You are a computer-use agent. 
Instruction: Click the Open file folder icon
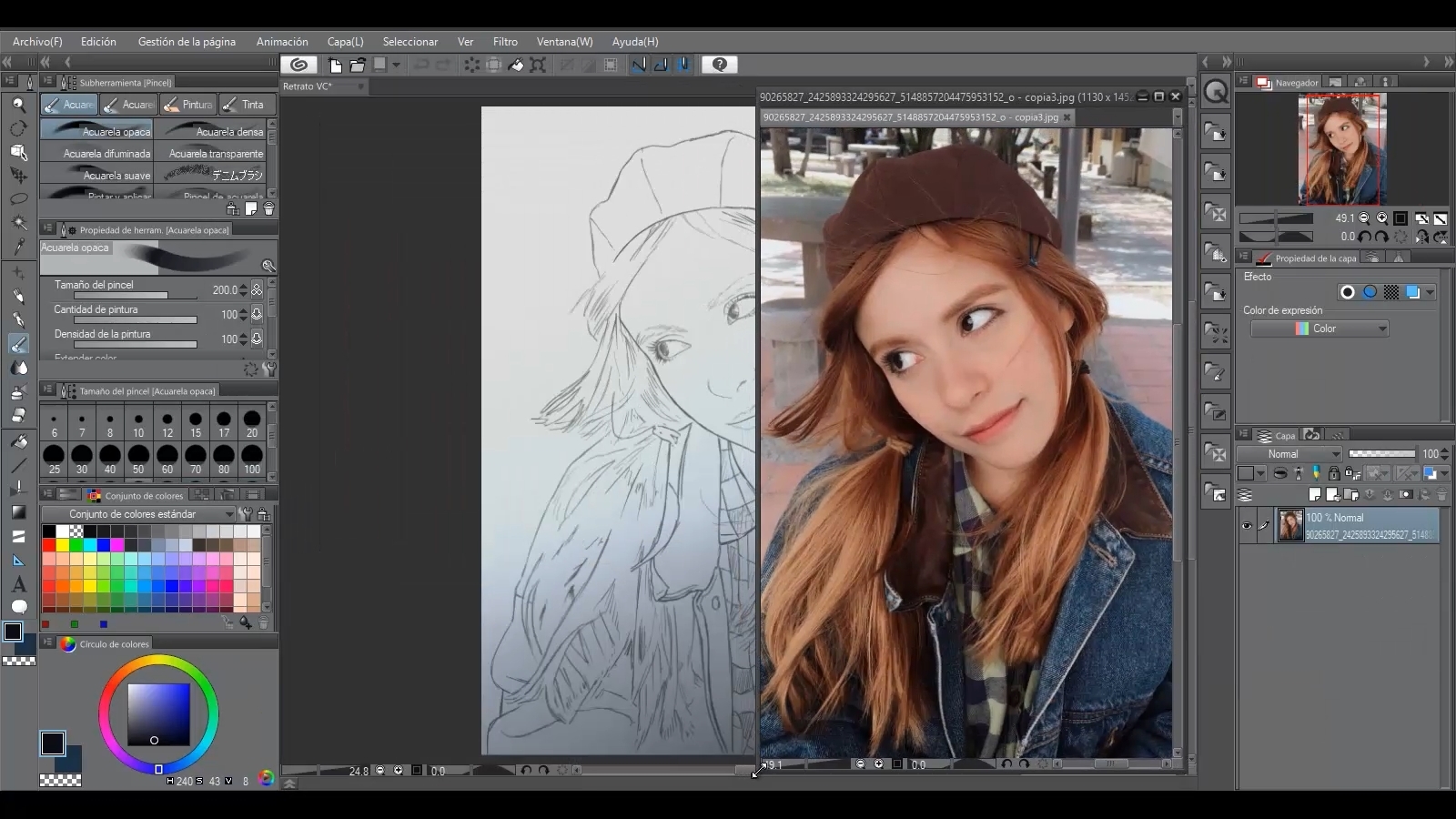tap(357, 65)
